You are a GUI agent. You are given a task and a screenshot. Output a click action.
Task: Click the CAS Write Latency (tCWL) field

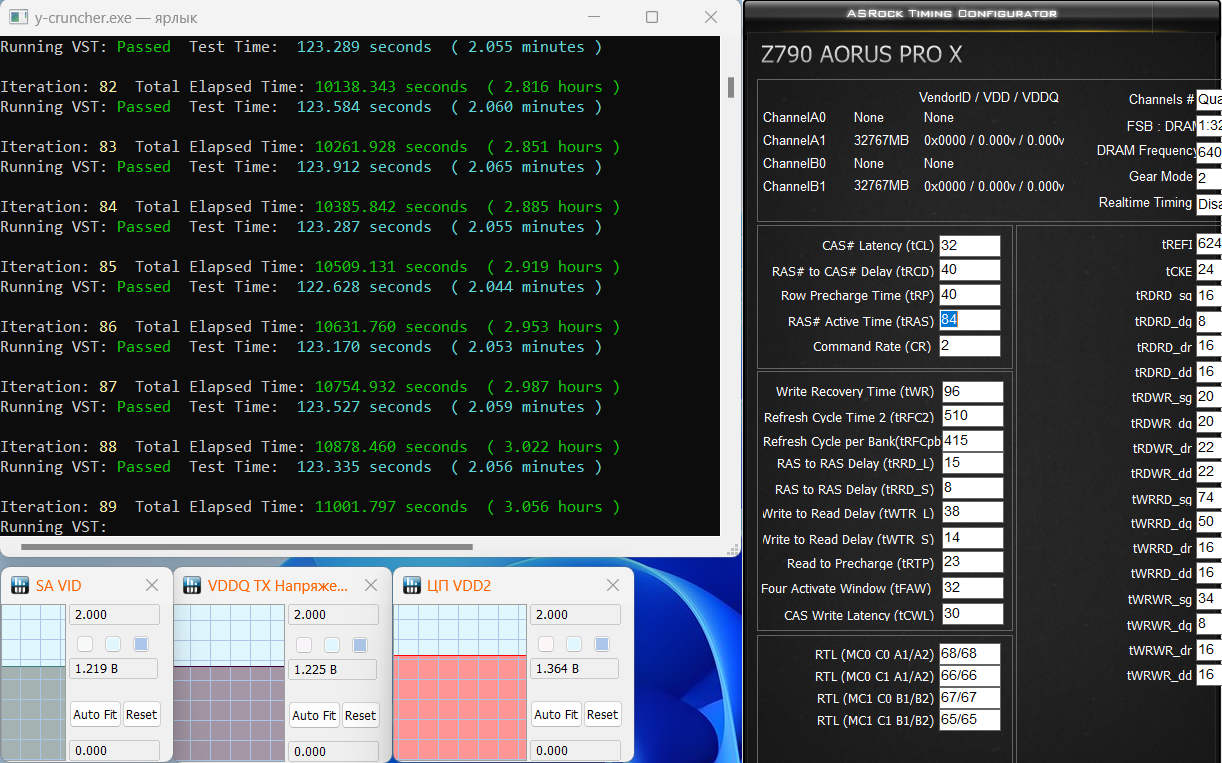(x=972, y=614)
